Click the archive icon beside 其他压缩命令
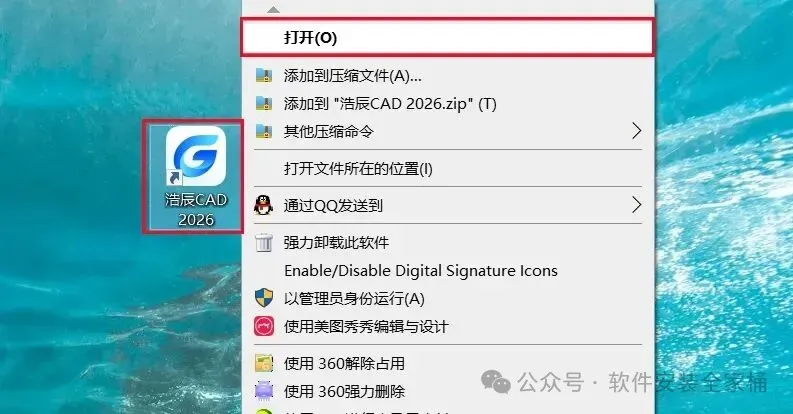The width and height of the screenshot is (793, 414). pyautogui.click(x=263, y=131)
